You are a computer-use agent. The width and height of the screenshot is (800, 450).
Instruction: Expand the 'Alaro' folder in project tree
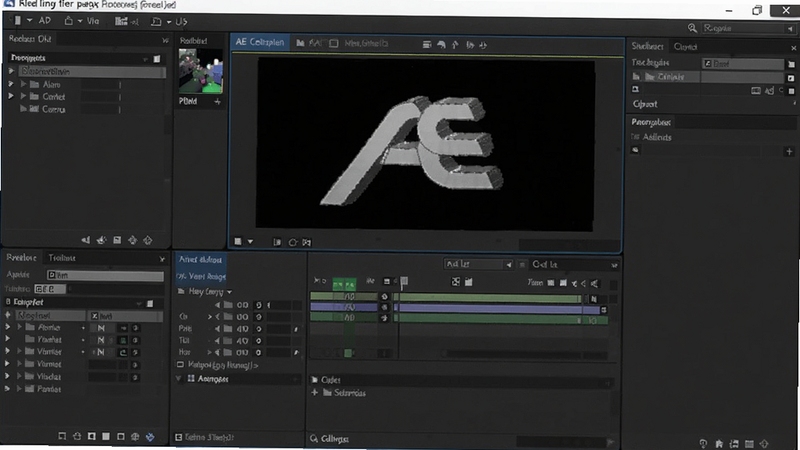tap(23, 84)
